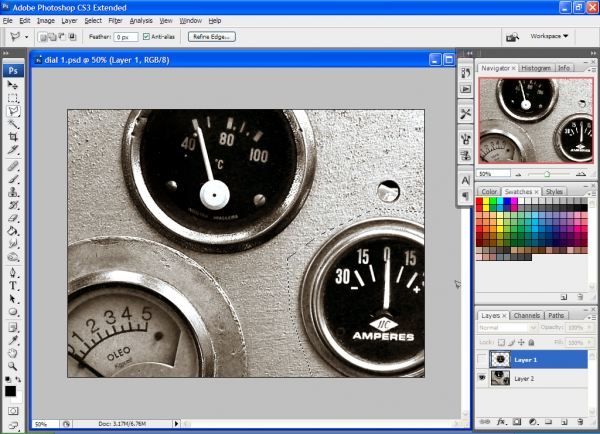
Task: Select the Path Selection tool
Action: (x=13, y=299)
